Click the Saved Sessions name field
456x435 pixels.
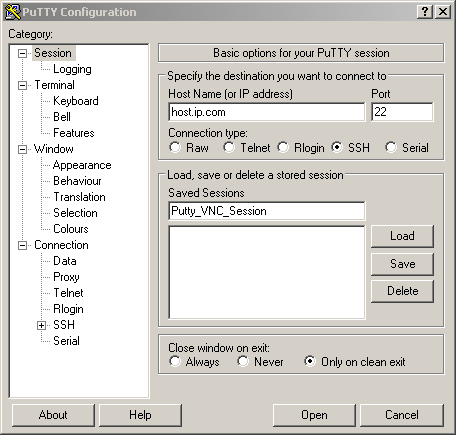click(x=267, y=211)
